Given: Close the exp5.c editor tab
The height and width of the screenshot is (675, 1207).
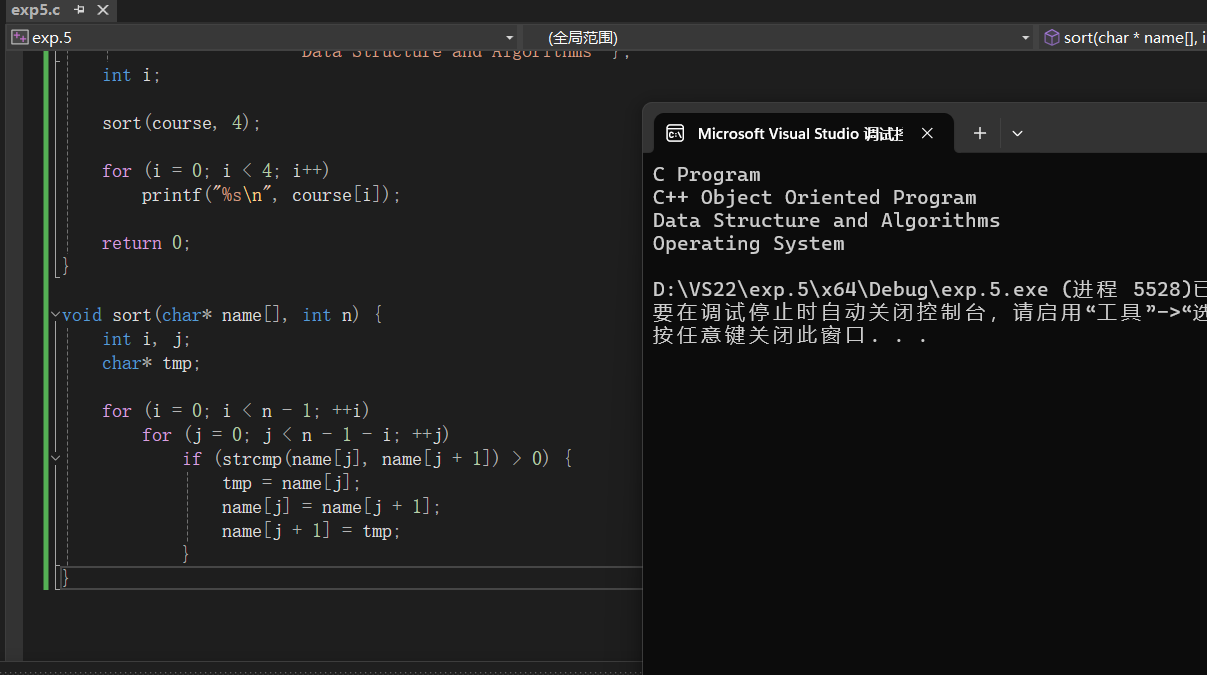Looking at the screenshot, I should (101, 10).
